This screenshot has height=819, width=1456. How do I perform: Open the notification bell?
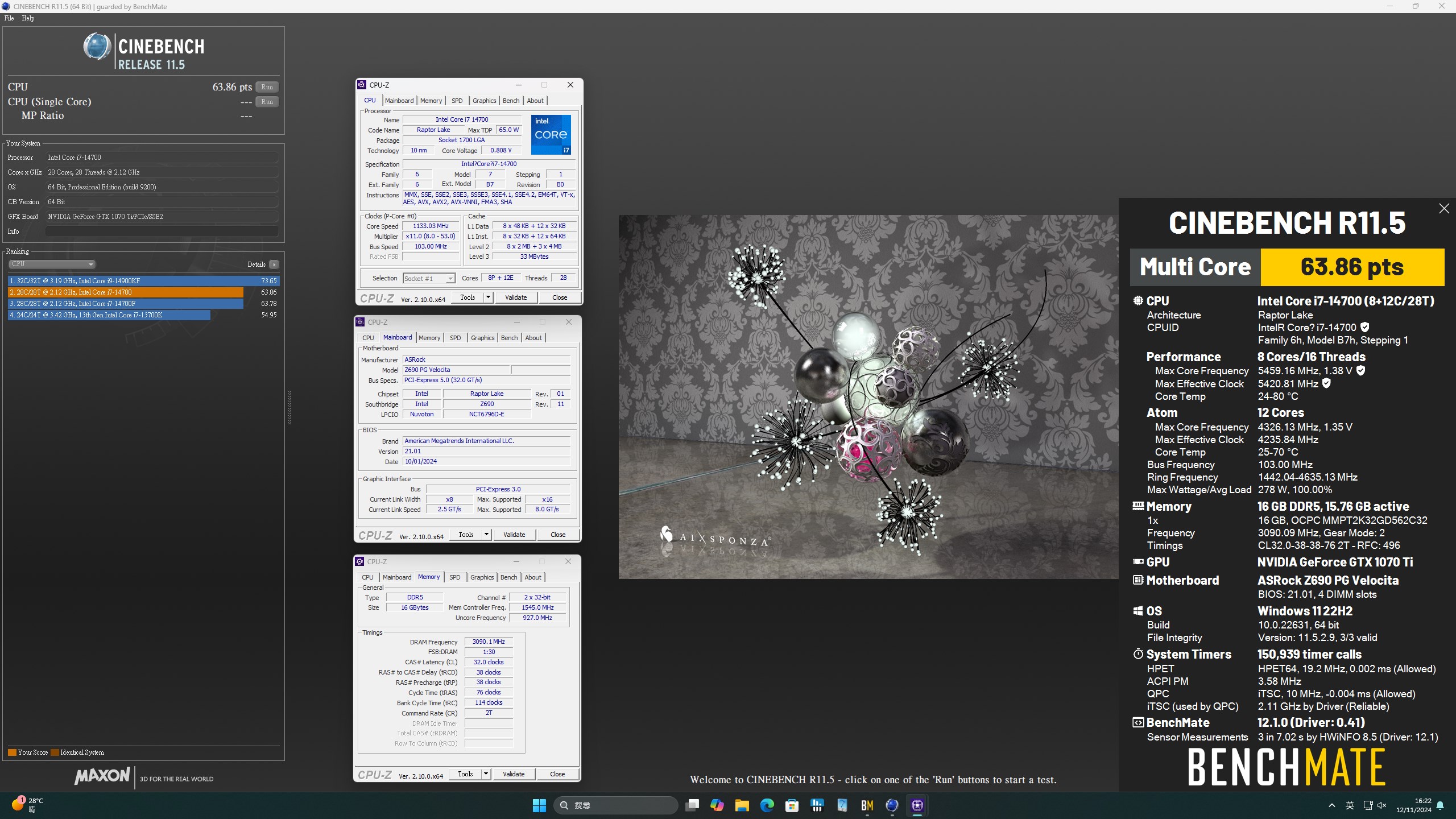coord(1440,805)
